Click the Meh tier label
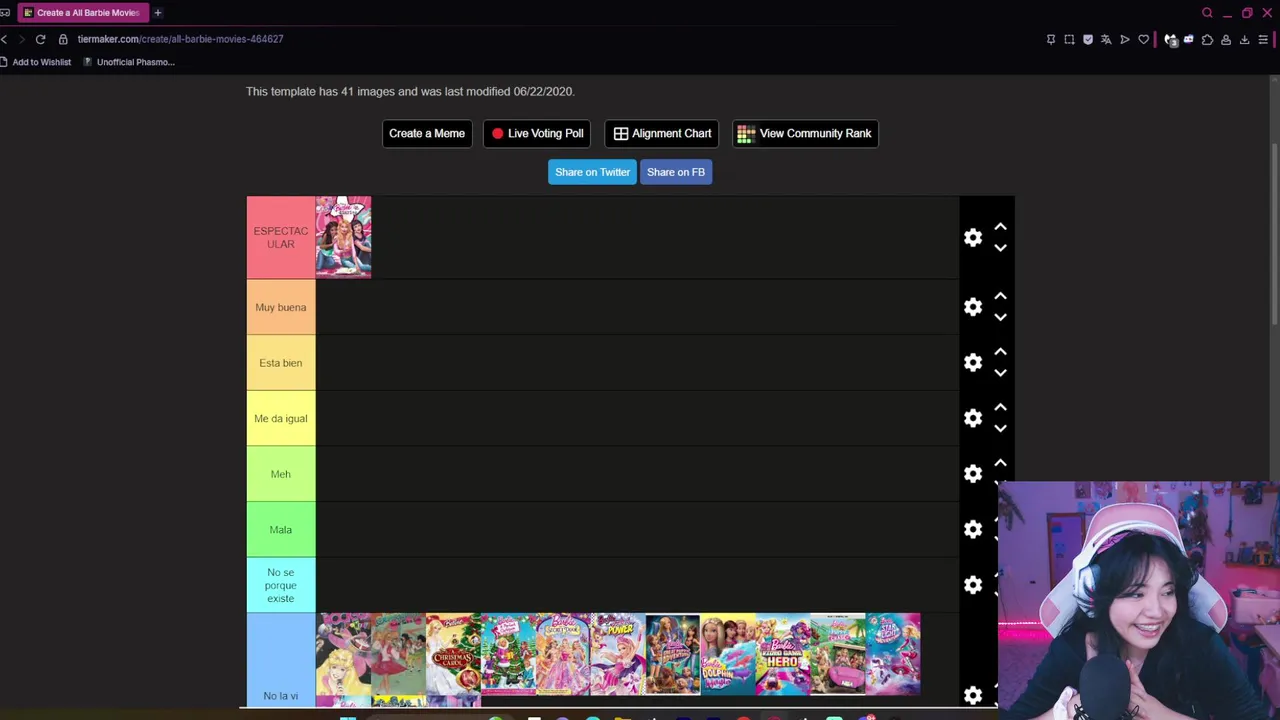1280x720 pixels. (281, 474)
